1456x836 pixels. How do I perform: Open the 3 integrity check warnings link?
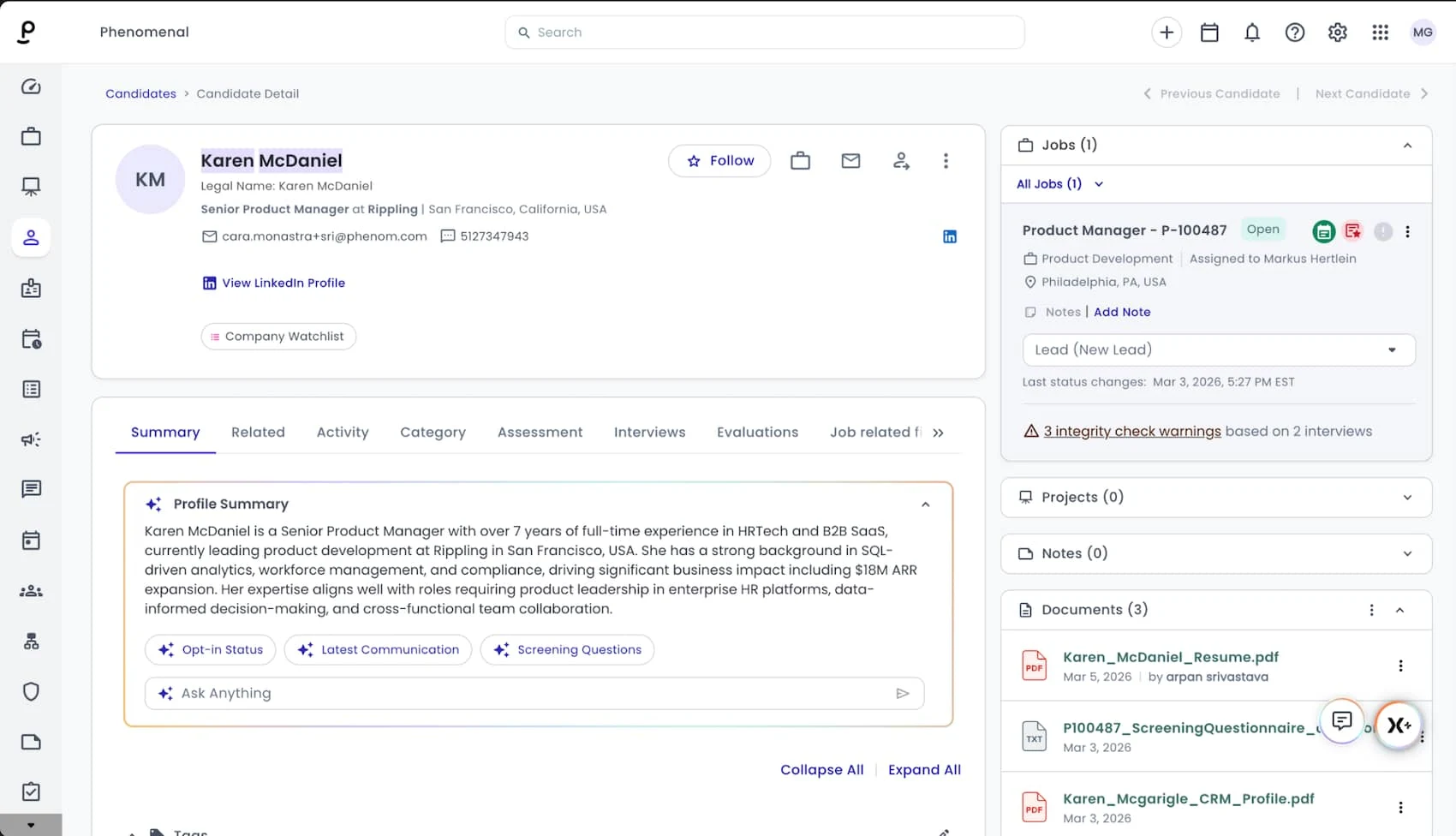(1131, 431)
